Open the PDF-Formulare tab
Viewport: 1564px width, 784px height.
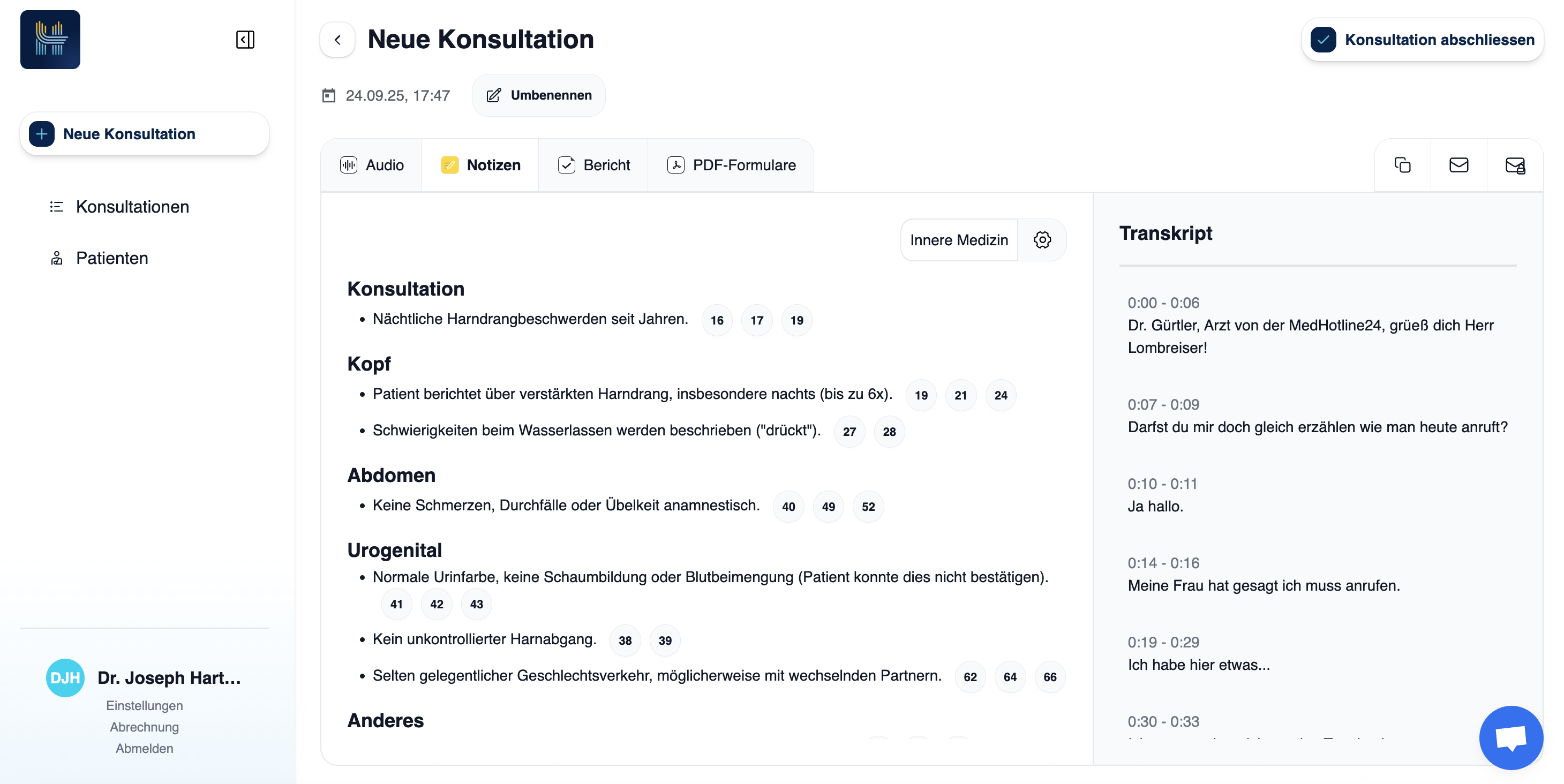point(731,165)
